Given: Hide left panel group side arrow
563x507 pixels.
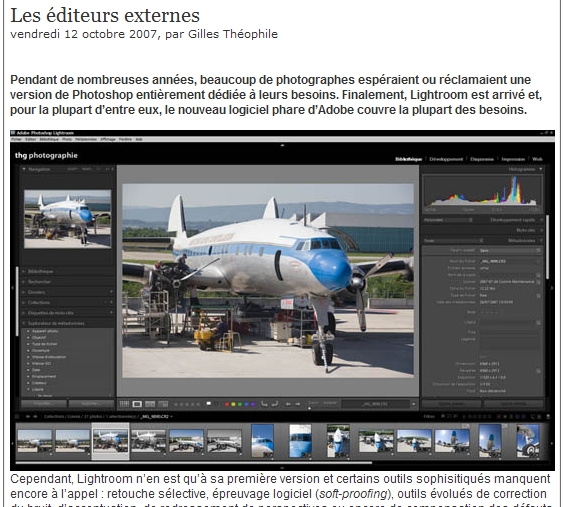Looking at the screenshot, I should pyautogui.click(x=13, y=288).
